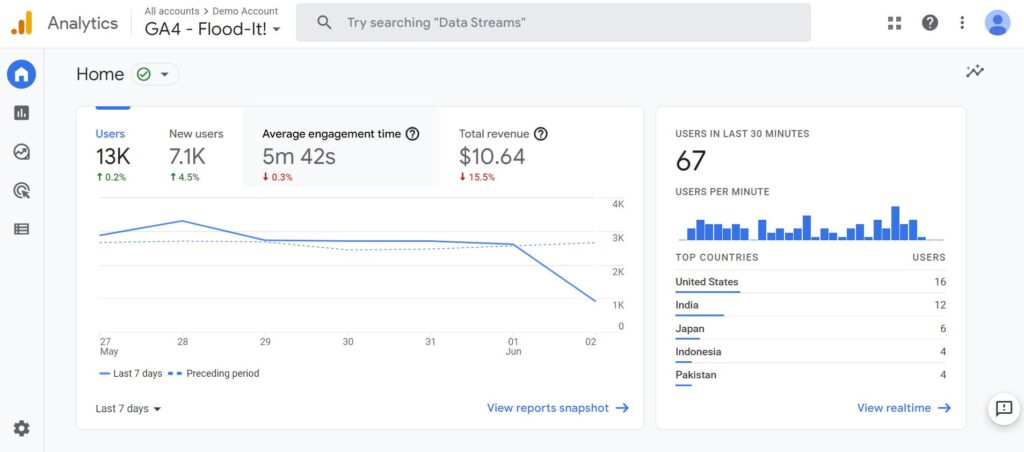Open the Explore icon in sidebar
Image resolution: width=1024 pixels, height=452 pixels.
(21, 152)
